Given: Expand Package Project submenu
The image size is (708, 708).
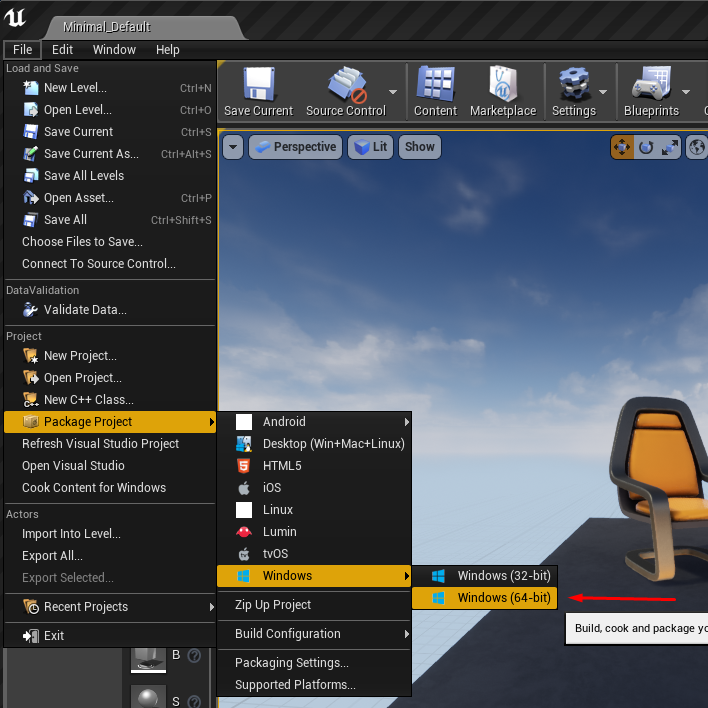Looking at the screenshot, I should coord(110,422).
